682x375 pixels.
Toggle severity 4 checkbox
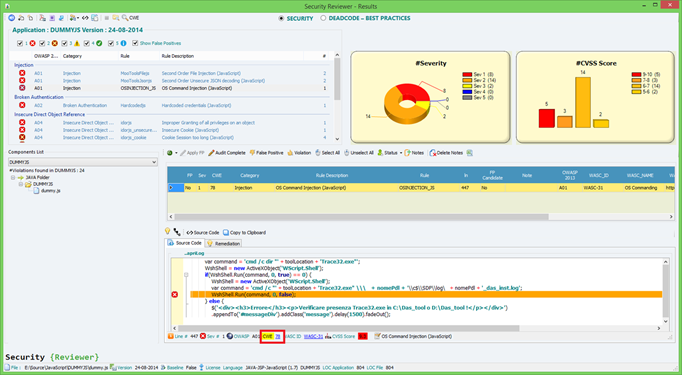point(87,43)
